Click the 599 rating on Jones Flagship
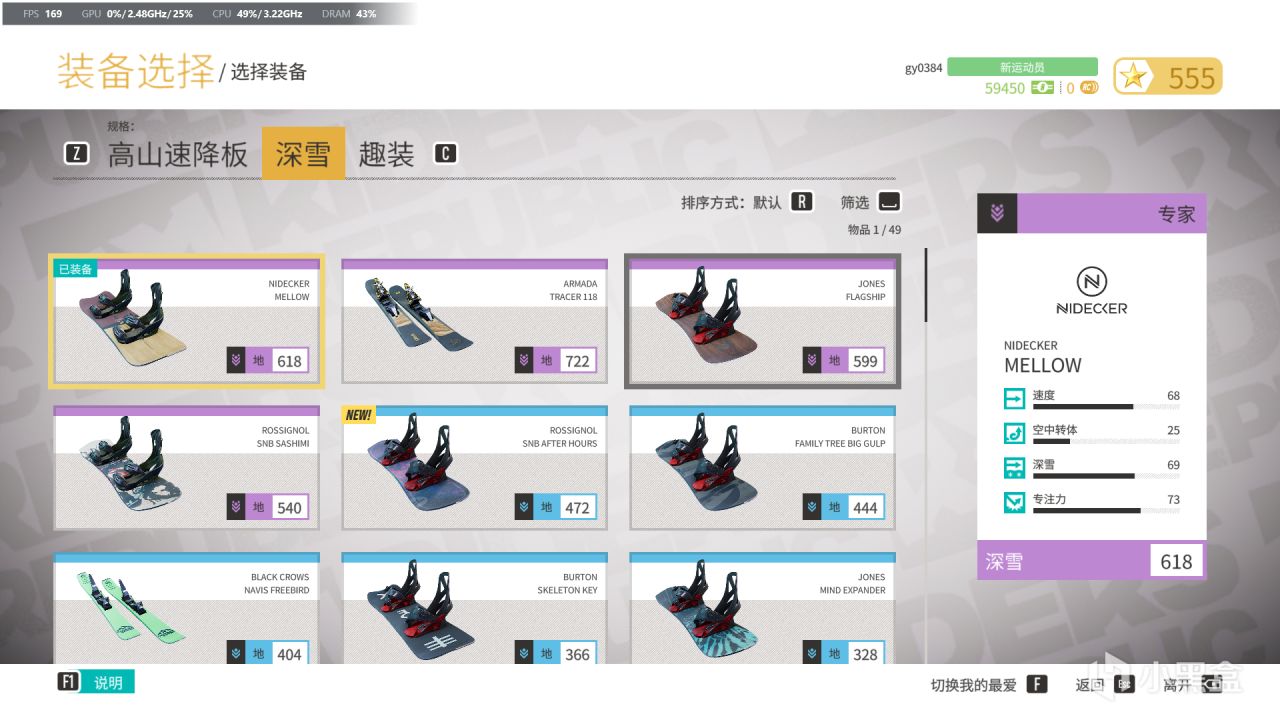Viewport: 1280px width, 720px height. coord(865,361)
